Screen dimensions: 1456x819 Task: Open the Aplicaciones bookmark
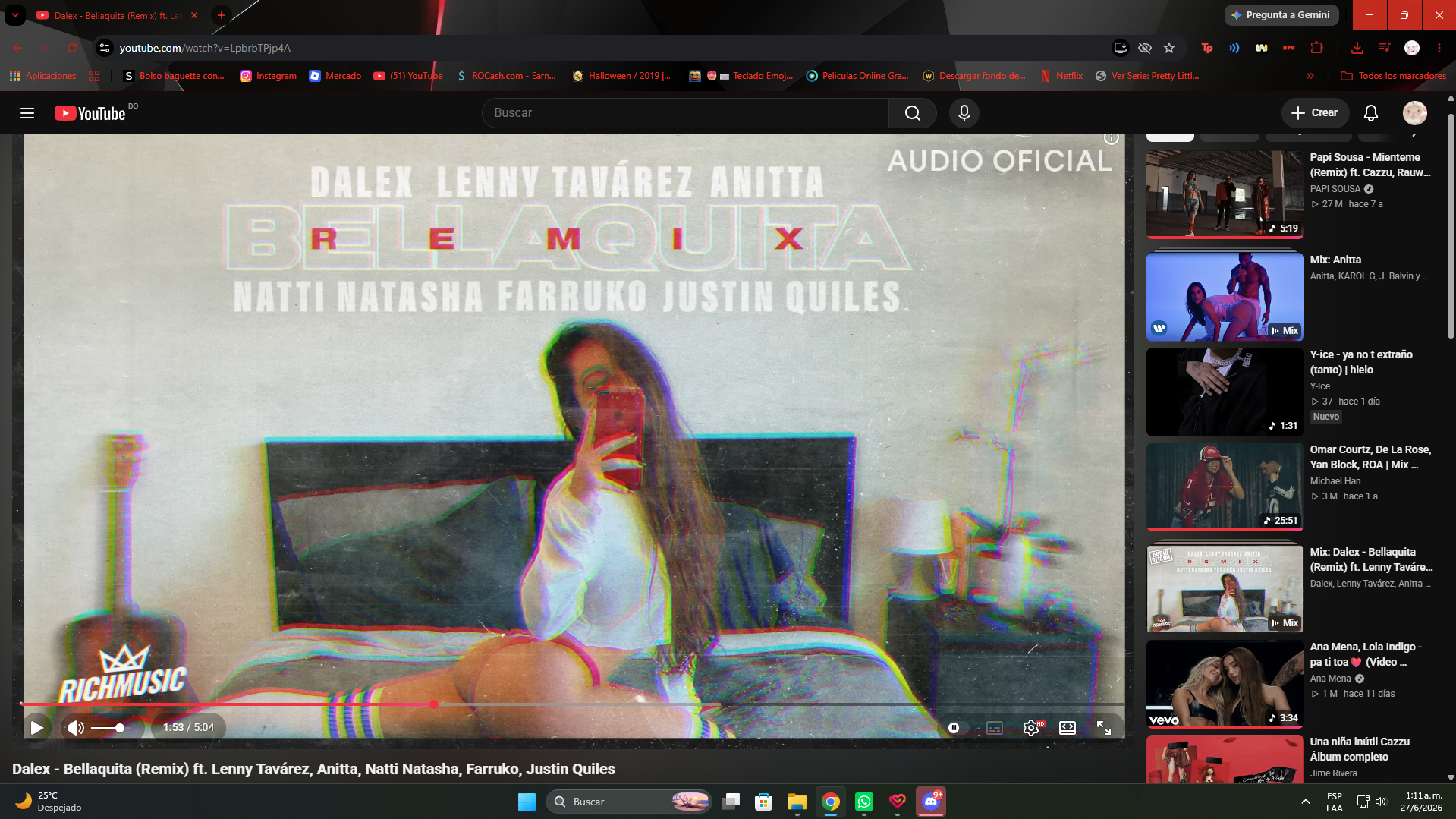(x=43, y=76)
